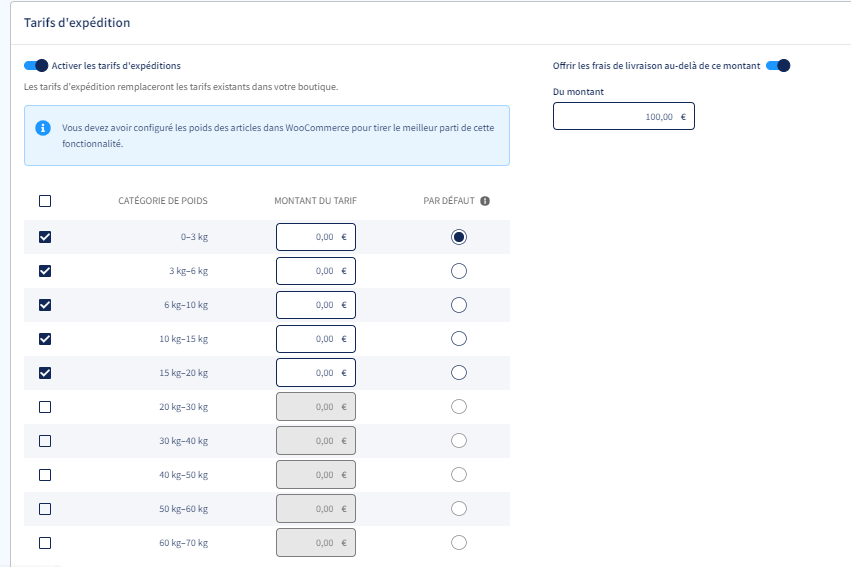Click the disabled 60 kg–70 kg default radio
851x567 pixels.
click(459, 543)
